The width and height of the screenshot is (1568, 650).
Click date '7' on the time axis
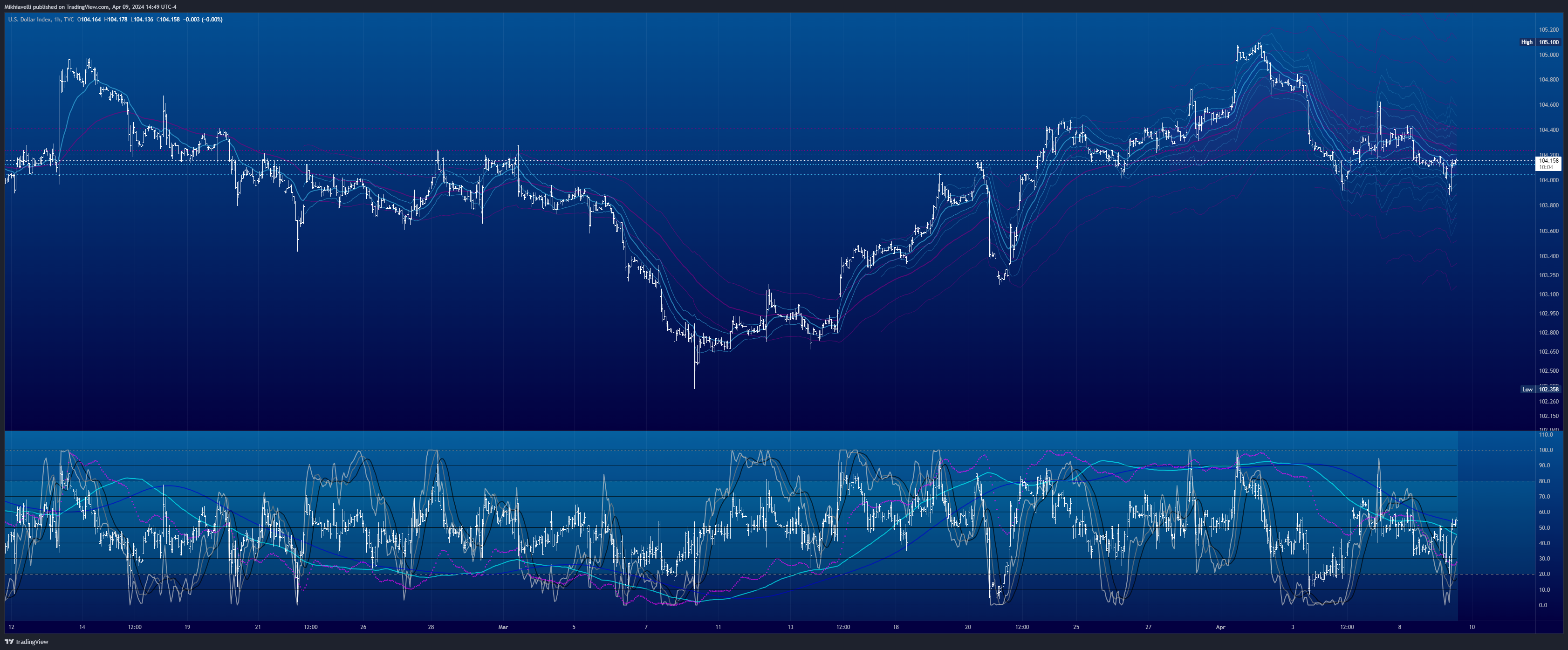[646, 627]
